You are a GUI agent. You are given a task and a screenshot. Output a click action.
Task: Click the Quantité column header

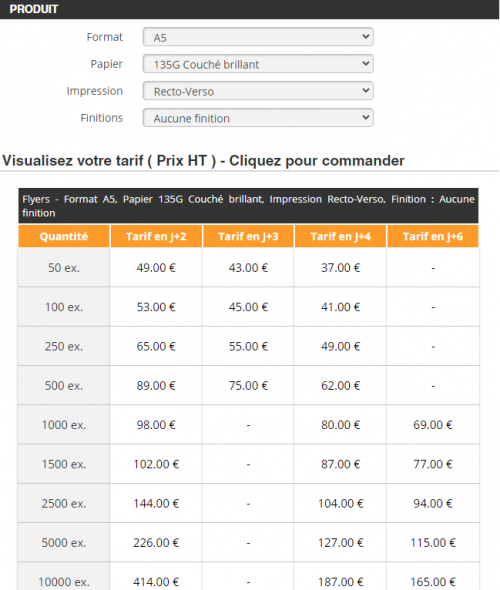point(64,236)
